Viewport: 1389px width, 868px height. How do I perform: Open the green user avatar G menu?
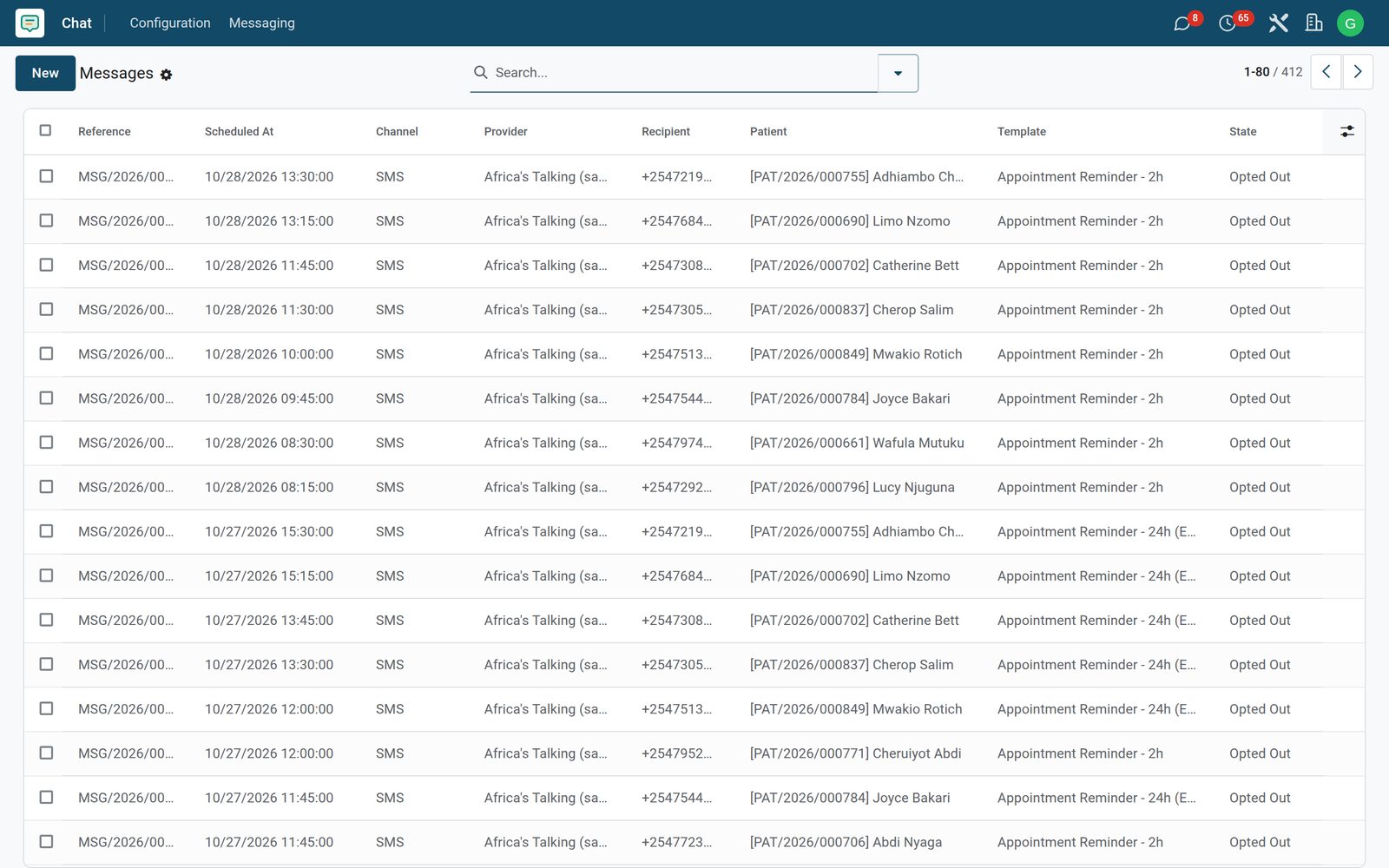(x=1350, y=23)
